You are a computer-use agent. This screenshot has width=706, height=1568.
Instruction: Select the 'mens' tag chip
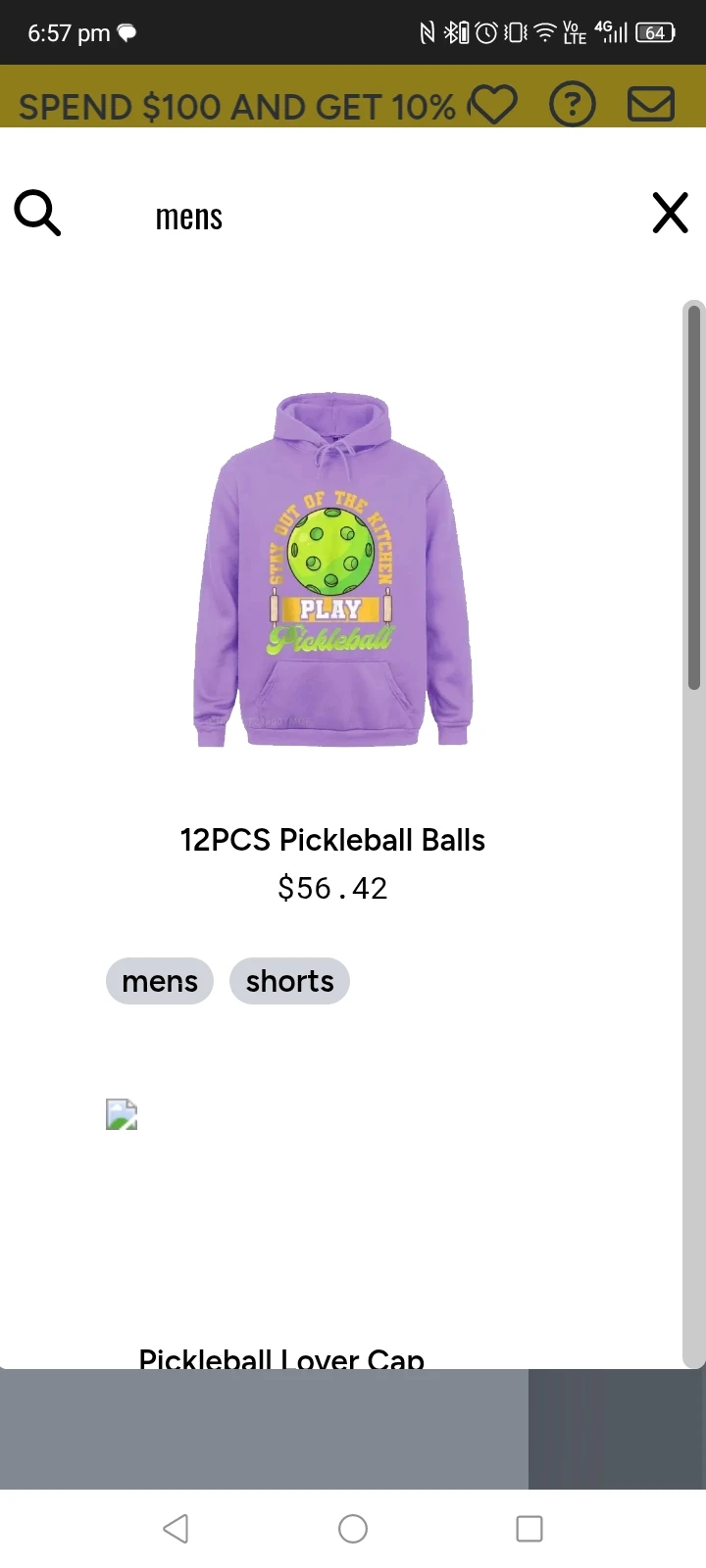click(160, 981)
